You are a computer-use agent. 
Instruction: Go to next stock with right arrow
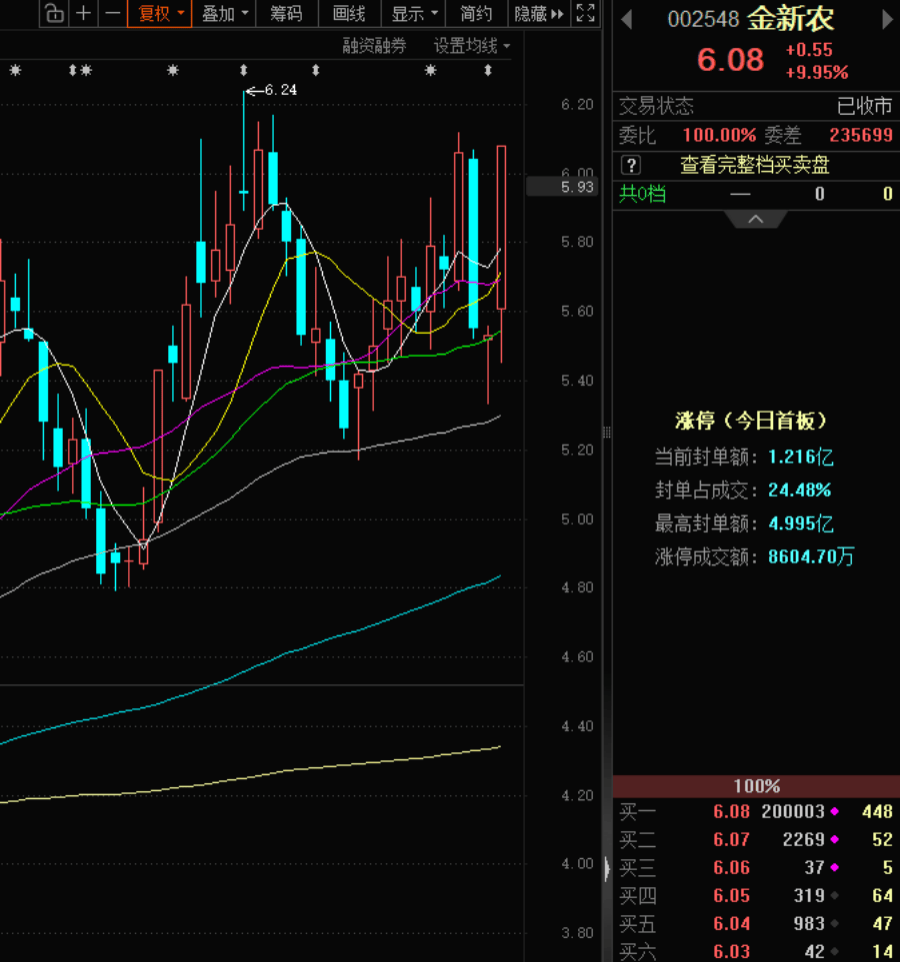[887, 19]
